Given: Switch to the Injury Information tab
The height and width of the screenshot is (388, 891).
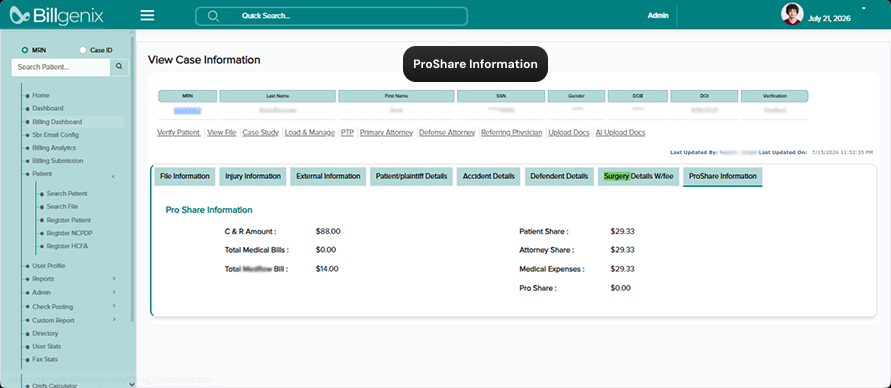Looking at the screenshot, I should [x=253, y=176].
